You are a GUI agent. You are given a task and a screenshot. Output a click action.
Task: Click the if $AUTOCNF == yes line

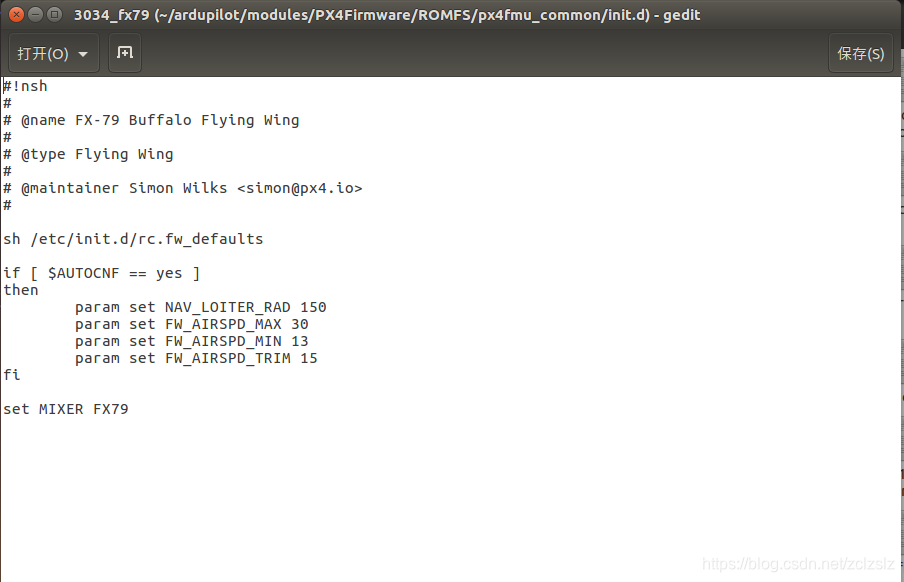click(x=101, y=273)
